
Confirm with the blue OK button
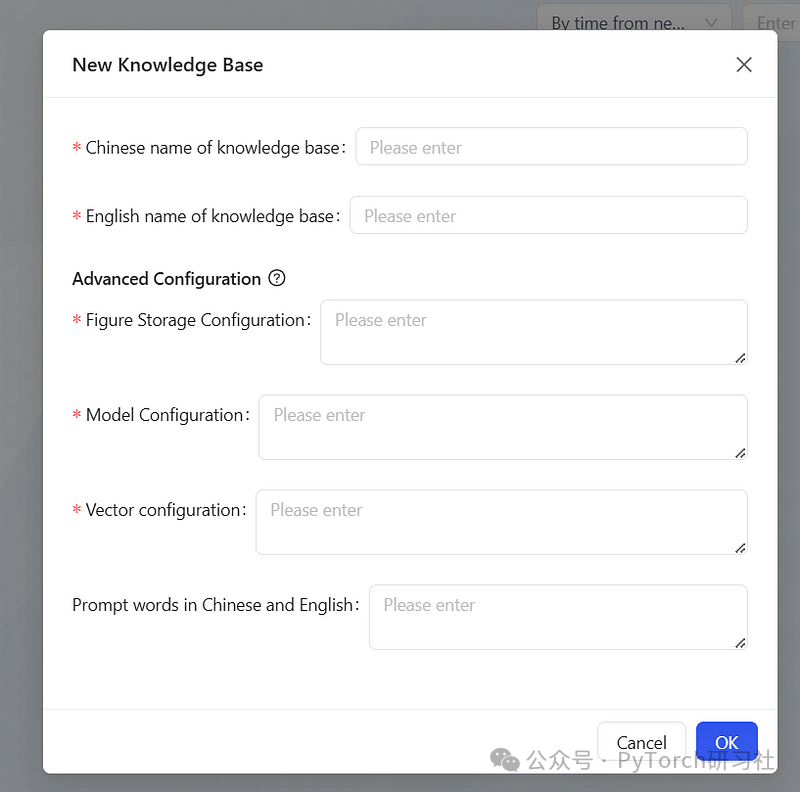pyautogui.click(x=727, y=742)
